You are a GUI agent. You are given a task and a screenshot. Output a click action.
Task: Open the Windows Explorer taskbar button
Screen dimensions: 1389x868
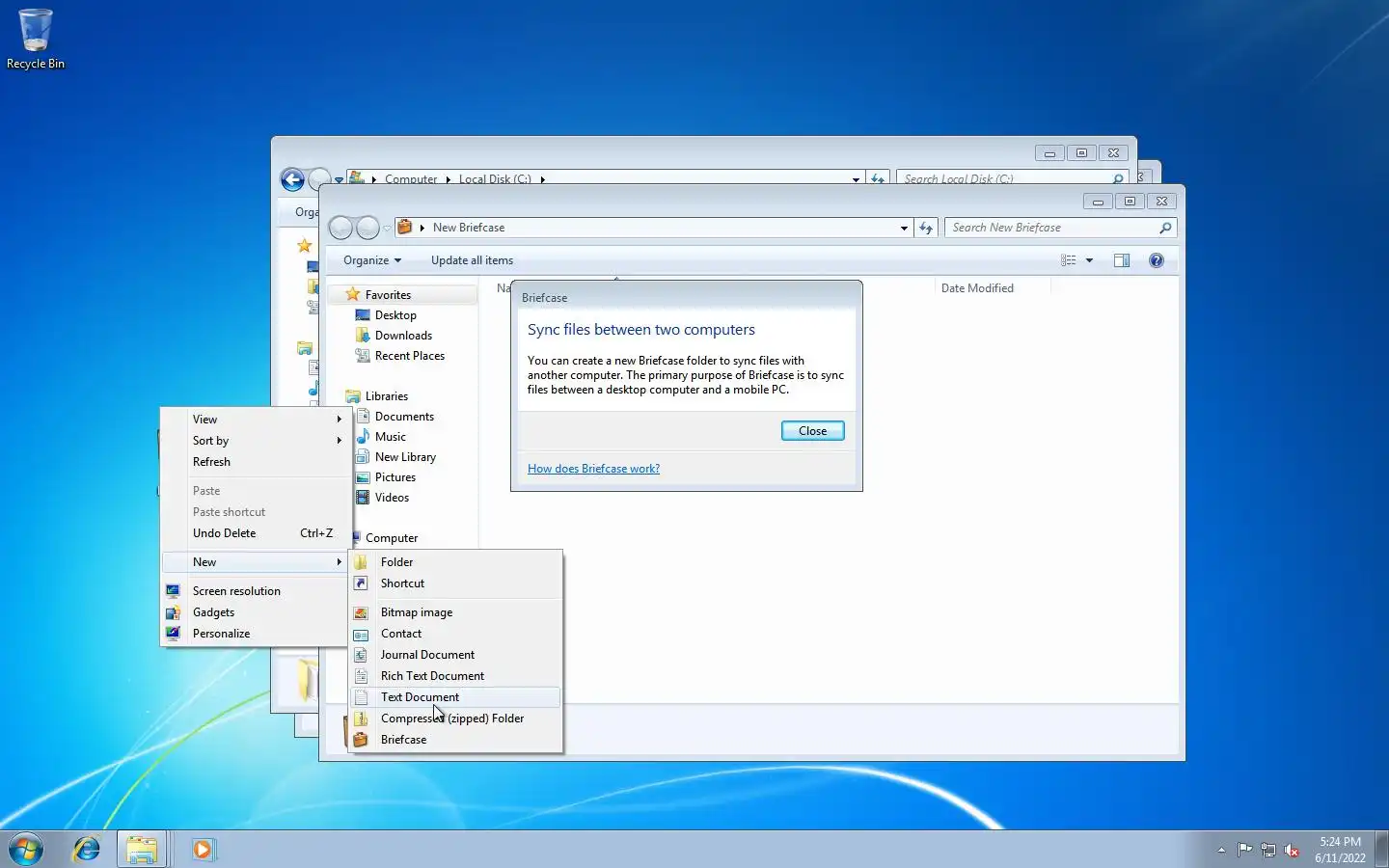click(x=142, y=850)
